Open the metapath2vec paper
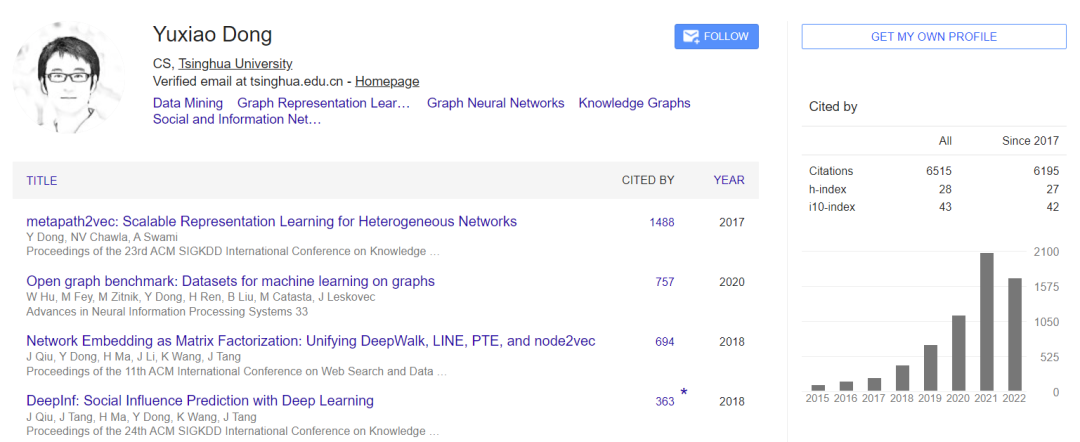1080x442 pixels. 271,222
